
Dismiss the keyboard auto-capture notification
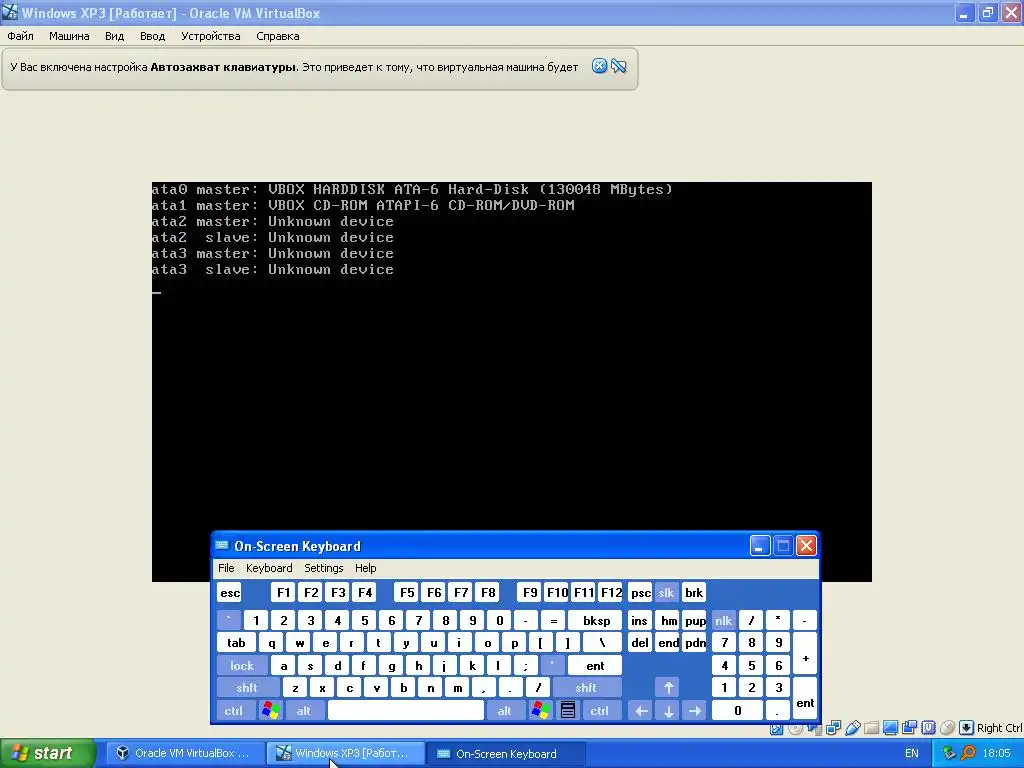(x=599, y=66)
